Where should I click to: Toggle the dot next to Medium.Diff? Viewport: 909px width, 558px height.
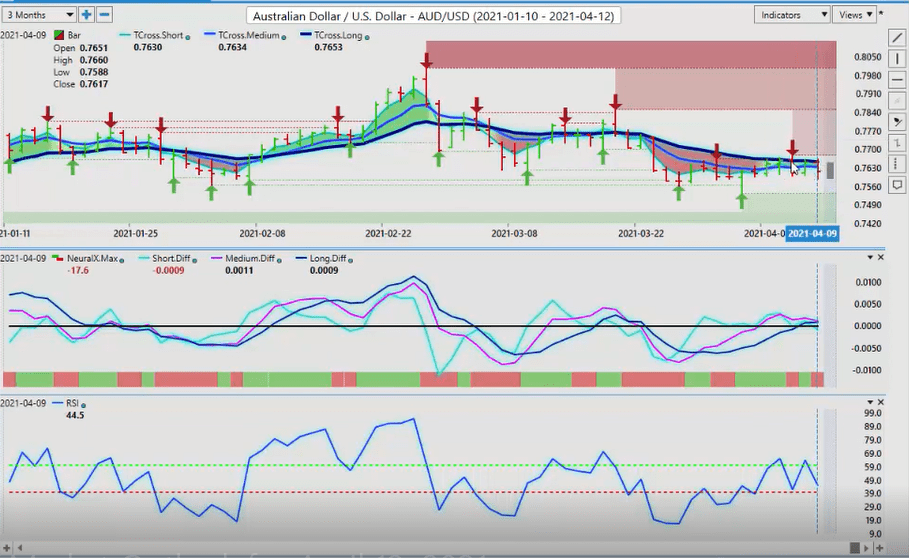click(x=279, y=260)
